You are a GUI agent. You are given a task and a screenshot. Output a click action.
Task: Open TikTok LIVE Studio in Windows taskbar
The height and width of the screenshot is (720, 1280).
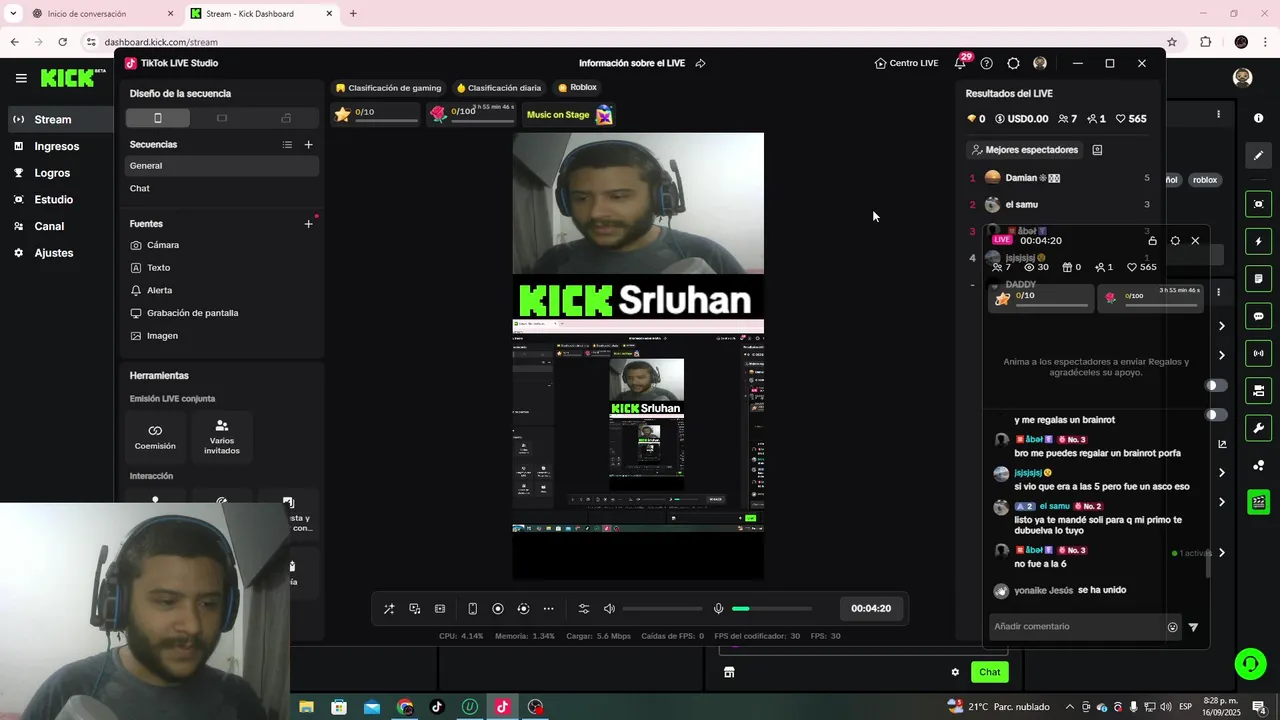[x=502, y=707]
